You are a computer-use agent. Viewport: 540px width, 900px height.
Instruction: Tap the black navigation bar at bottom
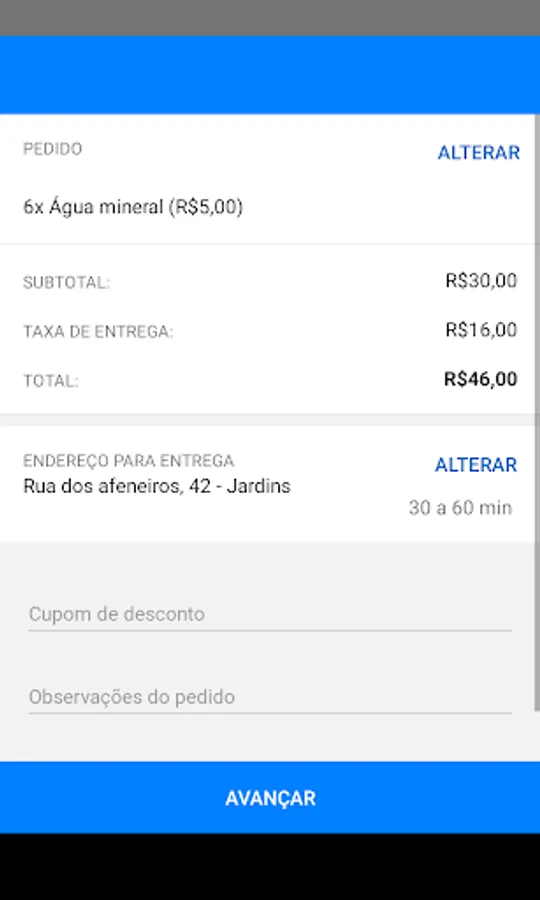(270, 867)
